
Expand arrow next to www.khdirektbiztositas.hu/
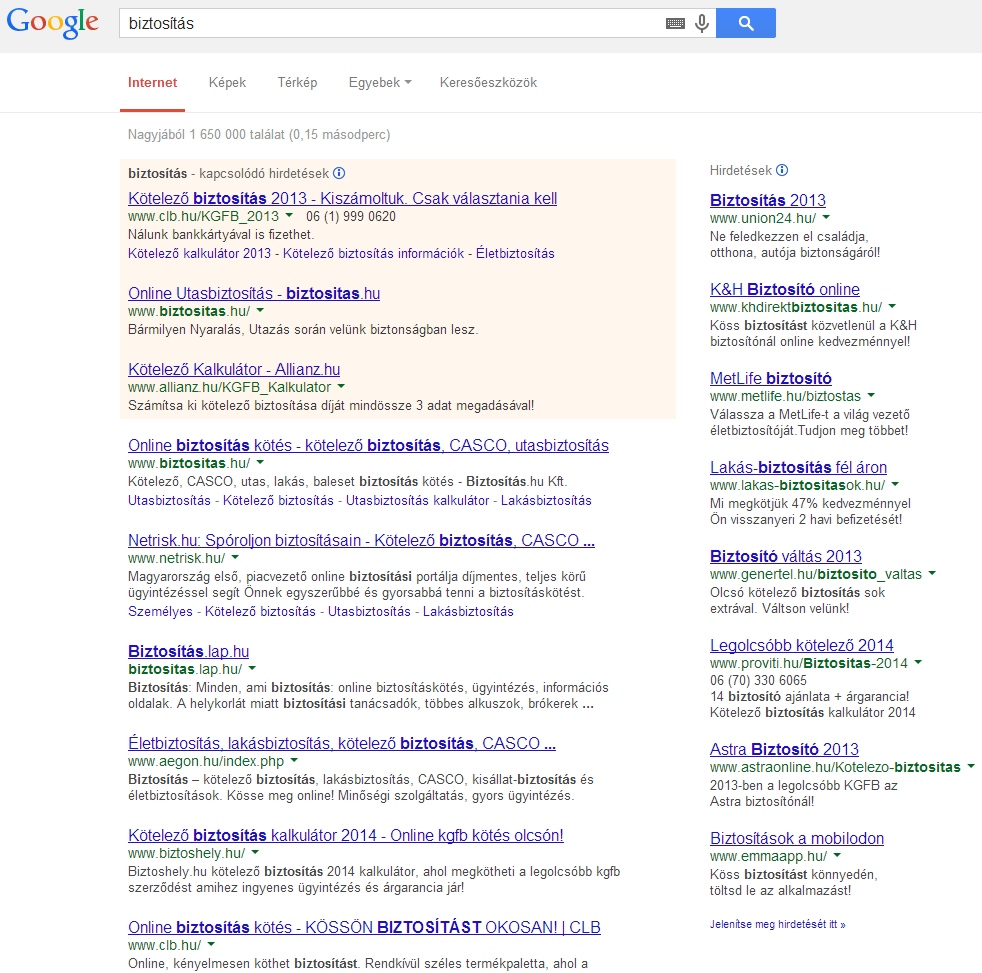pos(892,306)
